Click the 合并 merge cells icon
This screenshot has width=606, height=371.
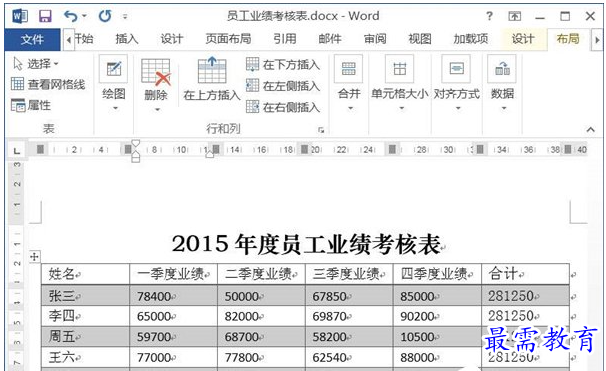click(x=348, y=69)
